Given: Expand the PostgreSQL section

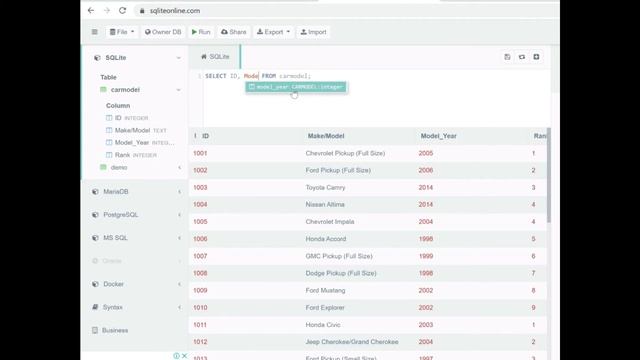Looking at the screenshot, I should point(179,215).
